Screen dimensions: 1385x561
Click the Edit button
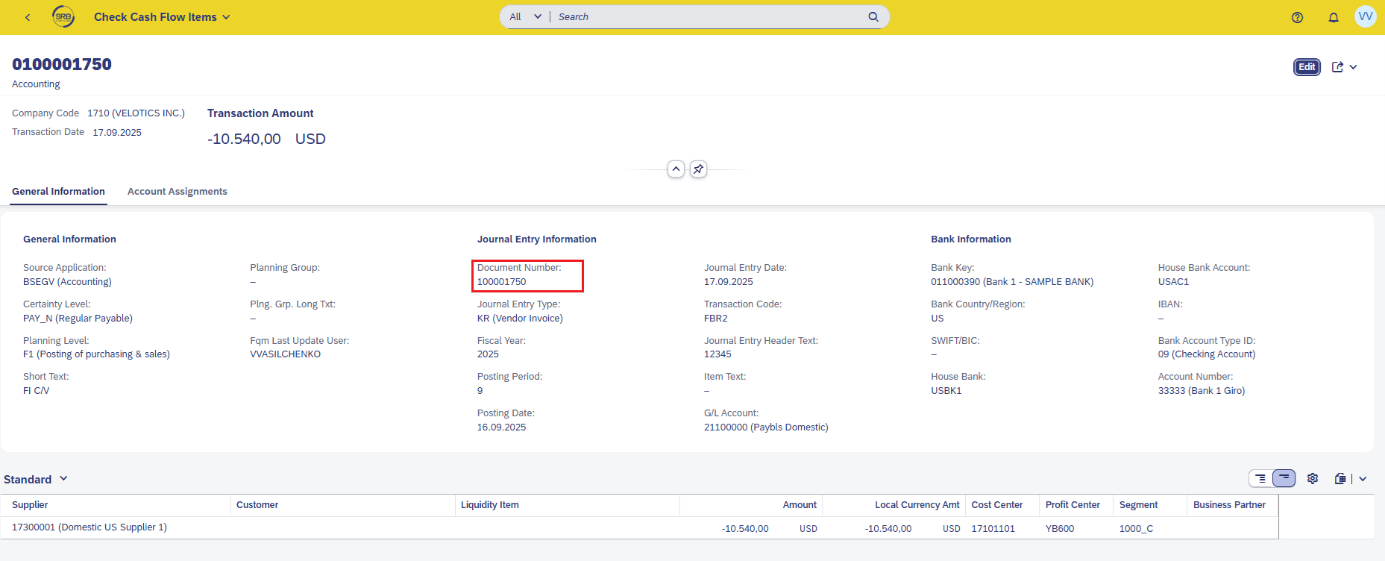(1306, 67)
